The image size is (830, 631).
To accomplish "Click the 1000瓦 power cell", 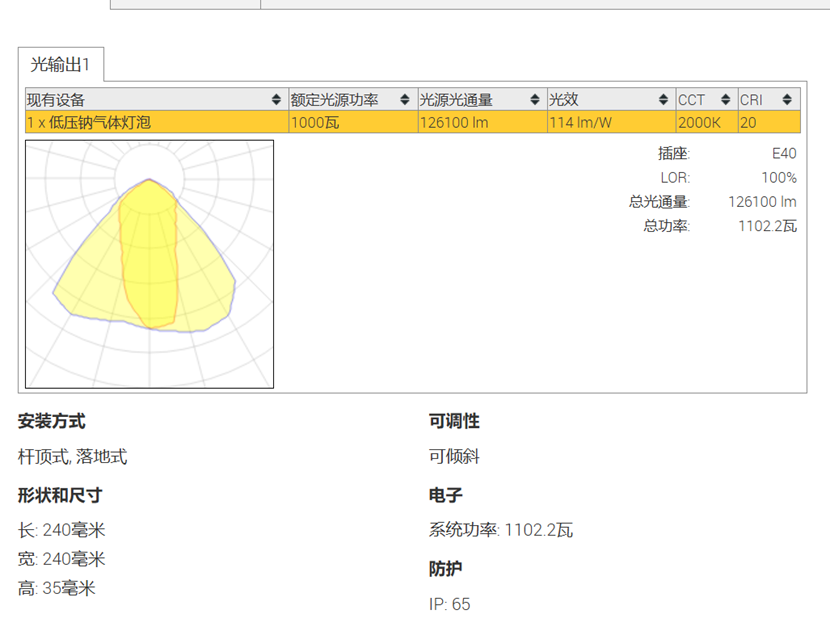I will point(353,122).
